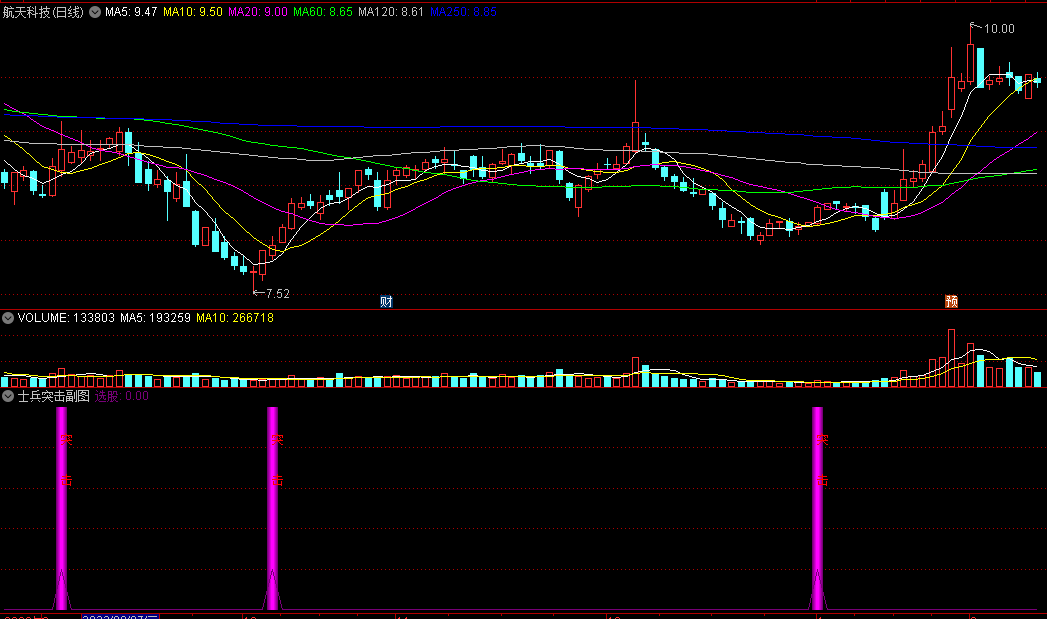The image size is (1047, 619).
Task: Click the blue MA250: 8.85 label
Action: (463, 12)
